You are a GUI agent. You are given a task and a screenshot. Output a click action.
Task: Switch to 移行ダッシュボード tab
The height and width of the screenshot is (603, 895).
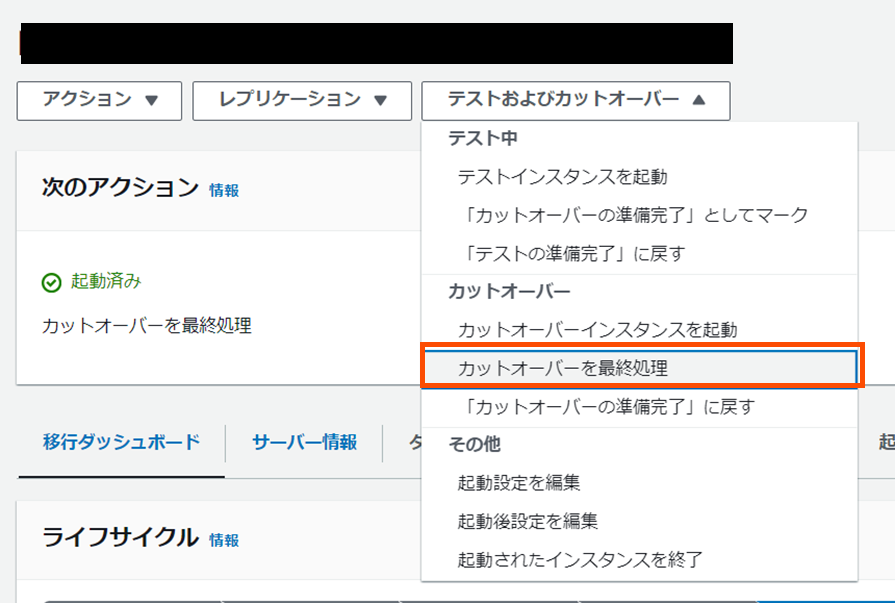click(x=121, y=442)
